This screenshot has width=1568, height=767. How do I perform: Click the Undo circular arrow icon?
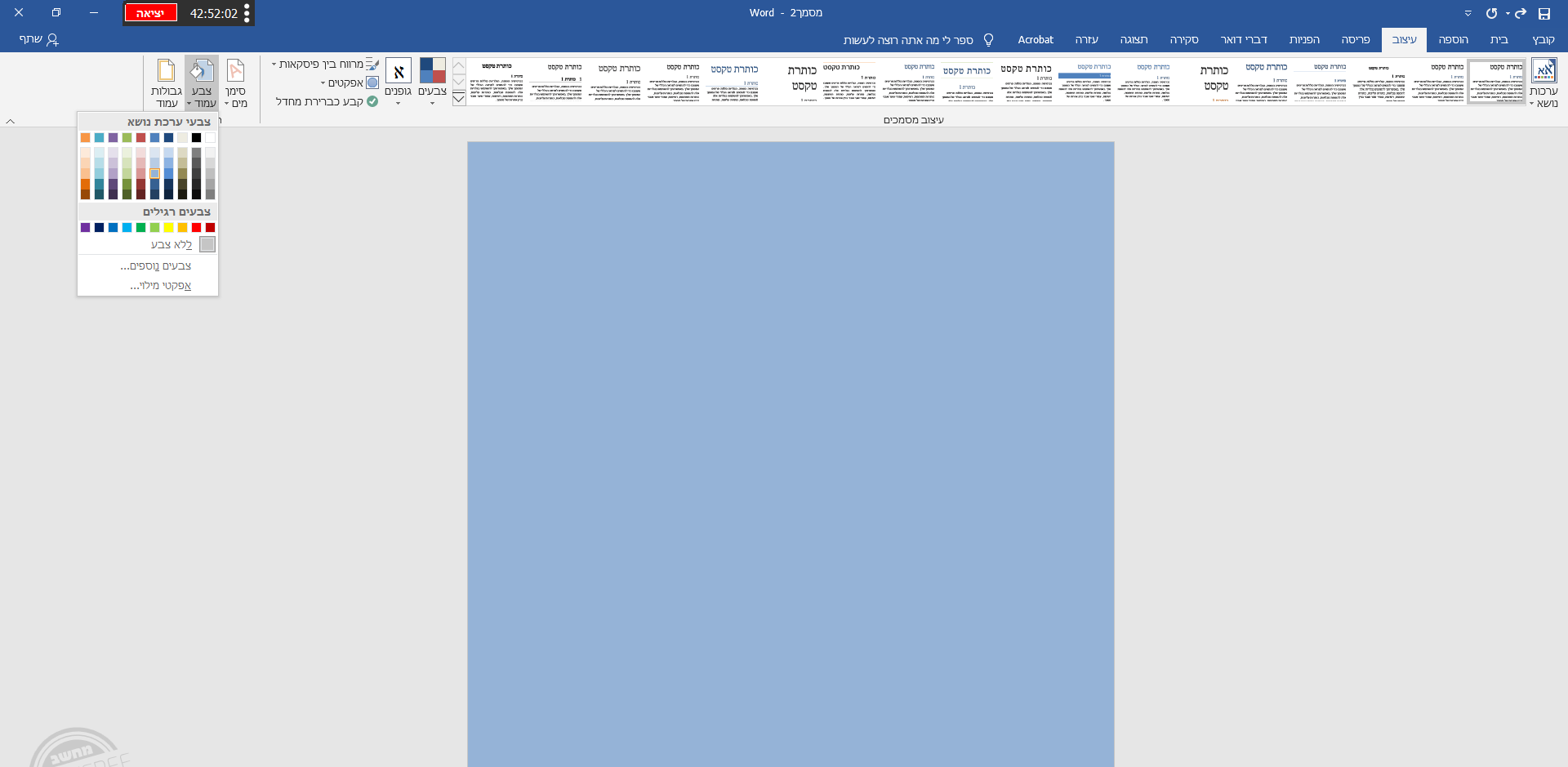pos(1492,13)
